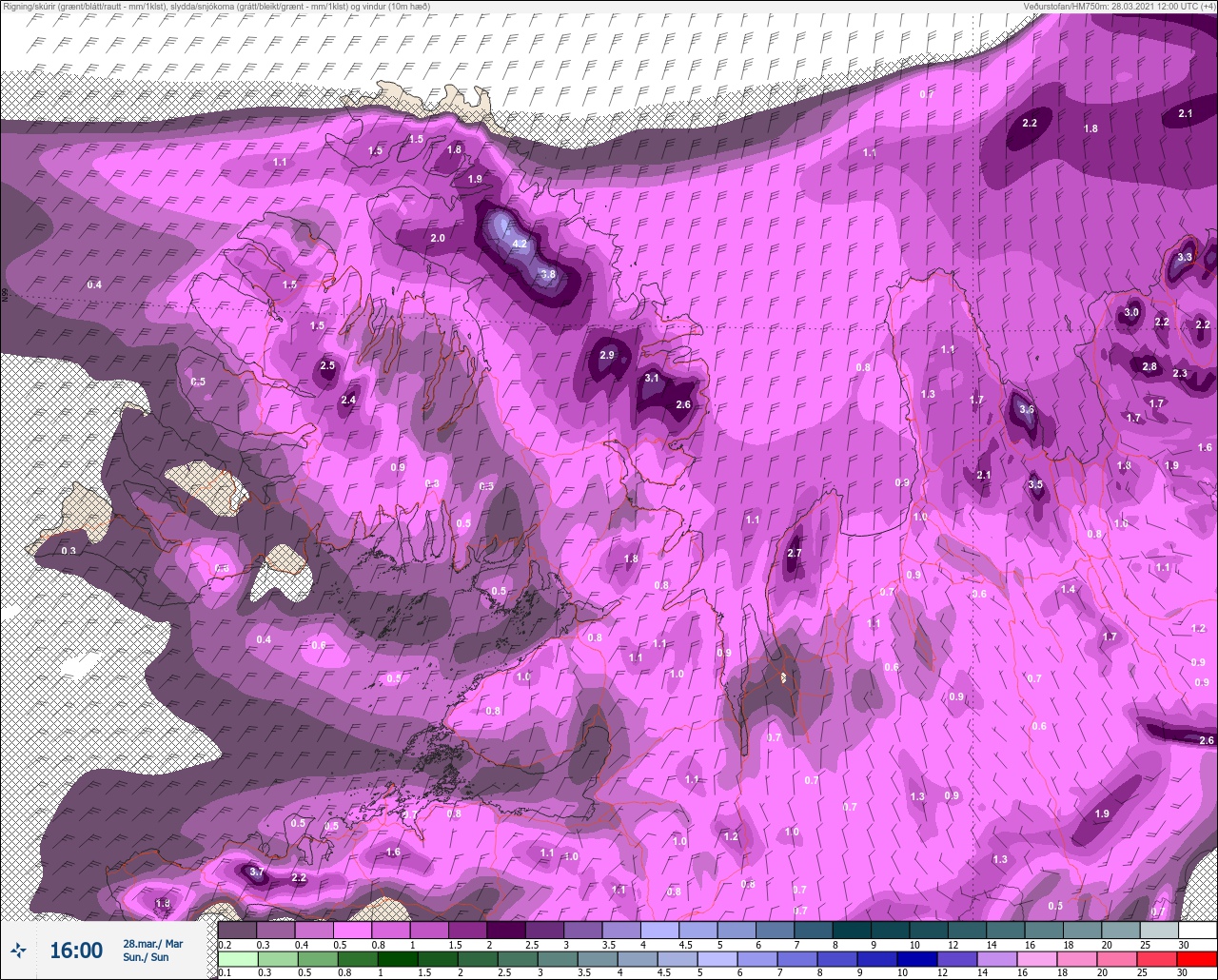
Task: Click the 3.3 value near the east edge
Action: [x=1185, y=257]
